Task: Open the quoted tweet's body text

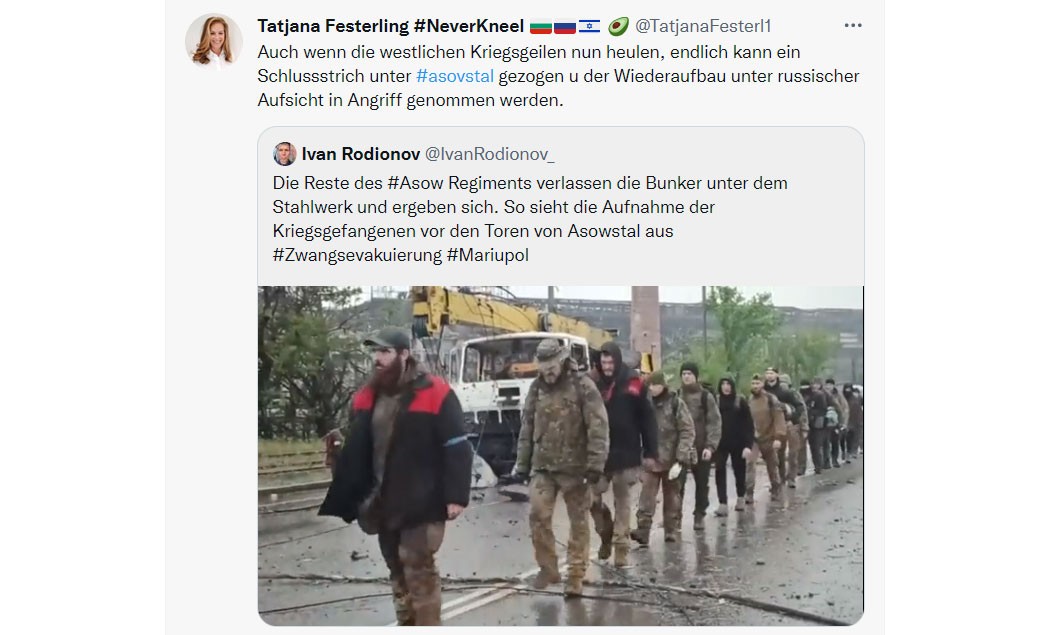Action: pyautogui.click(x=530, y=219)
